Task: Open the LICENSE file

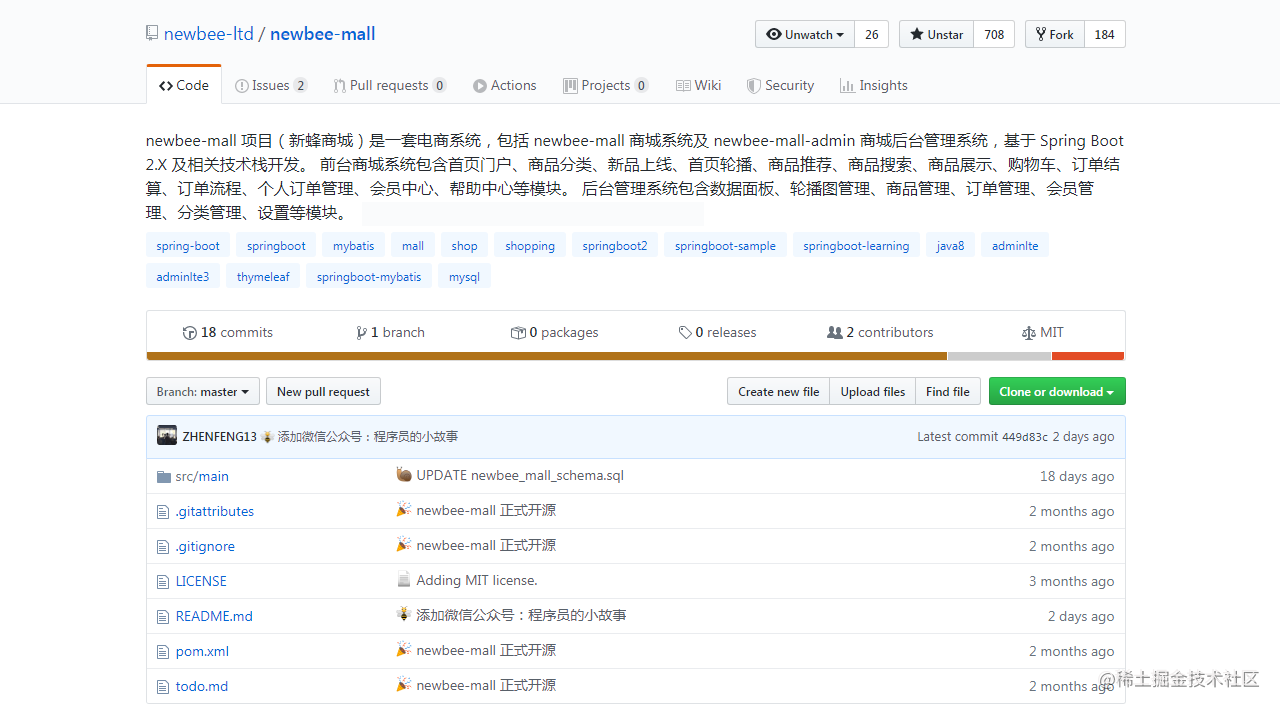Action: pos(201,582)
